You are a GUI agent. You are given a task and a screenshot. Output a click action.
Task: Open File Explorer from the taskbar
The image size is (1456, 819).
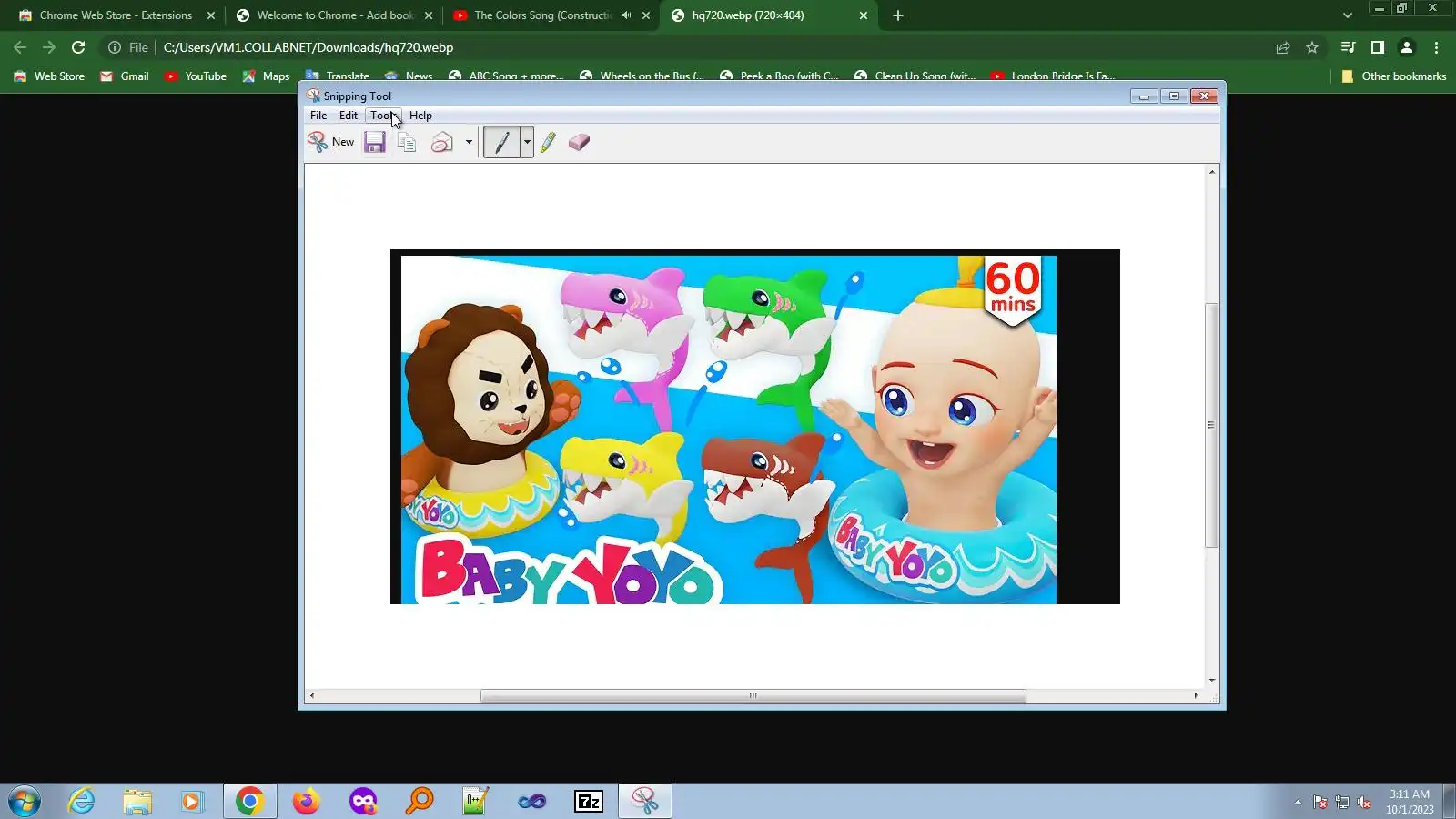137,801
